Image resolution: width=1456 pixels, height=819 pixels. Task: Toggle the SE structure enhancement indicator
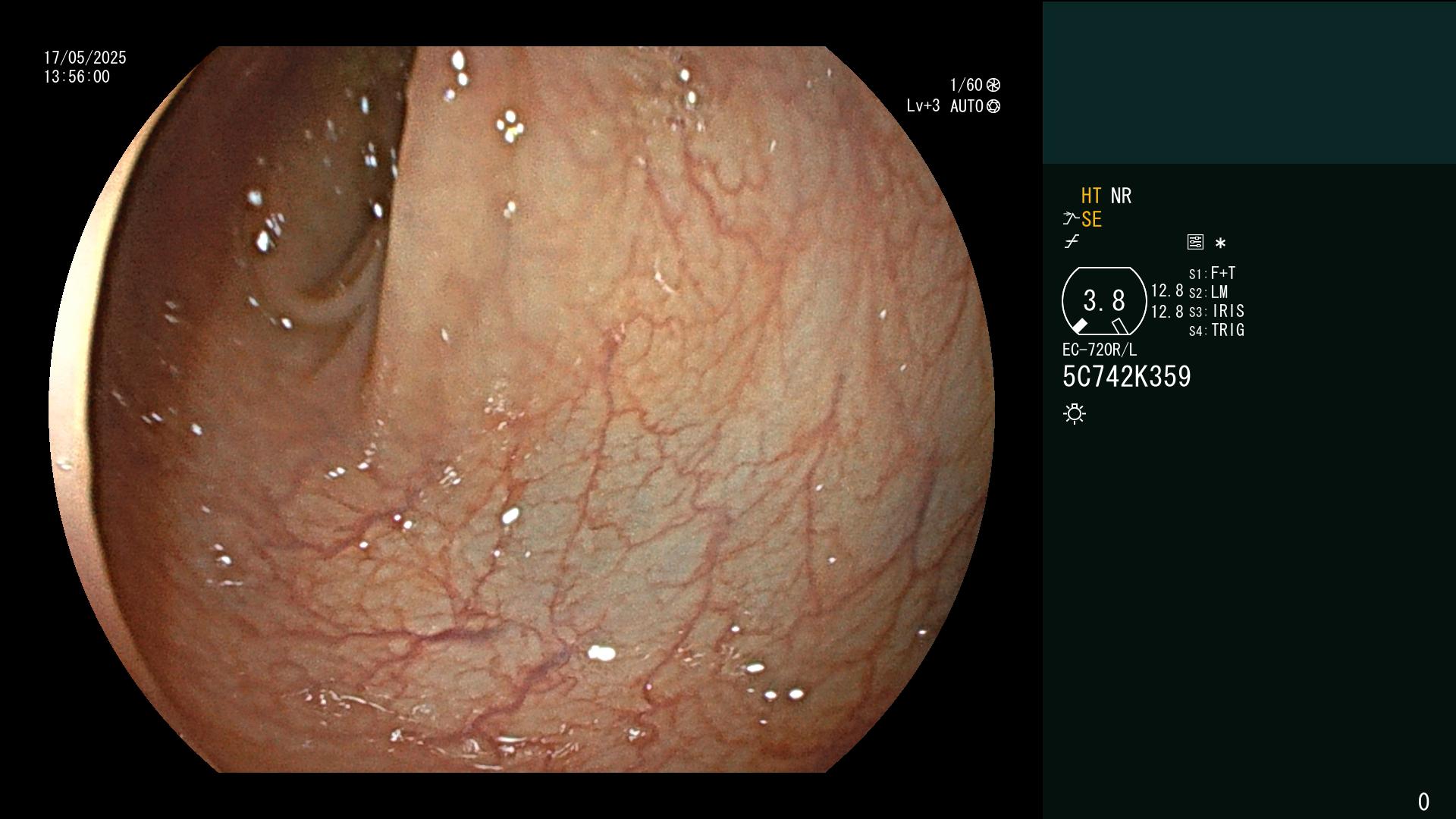[x=1091, y=220]
